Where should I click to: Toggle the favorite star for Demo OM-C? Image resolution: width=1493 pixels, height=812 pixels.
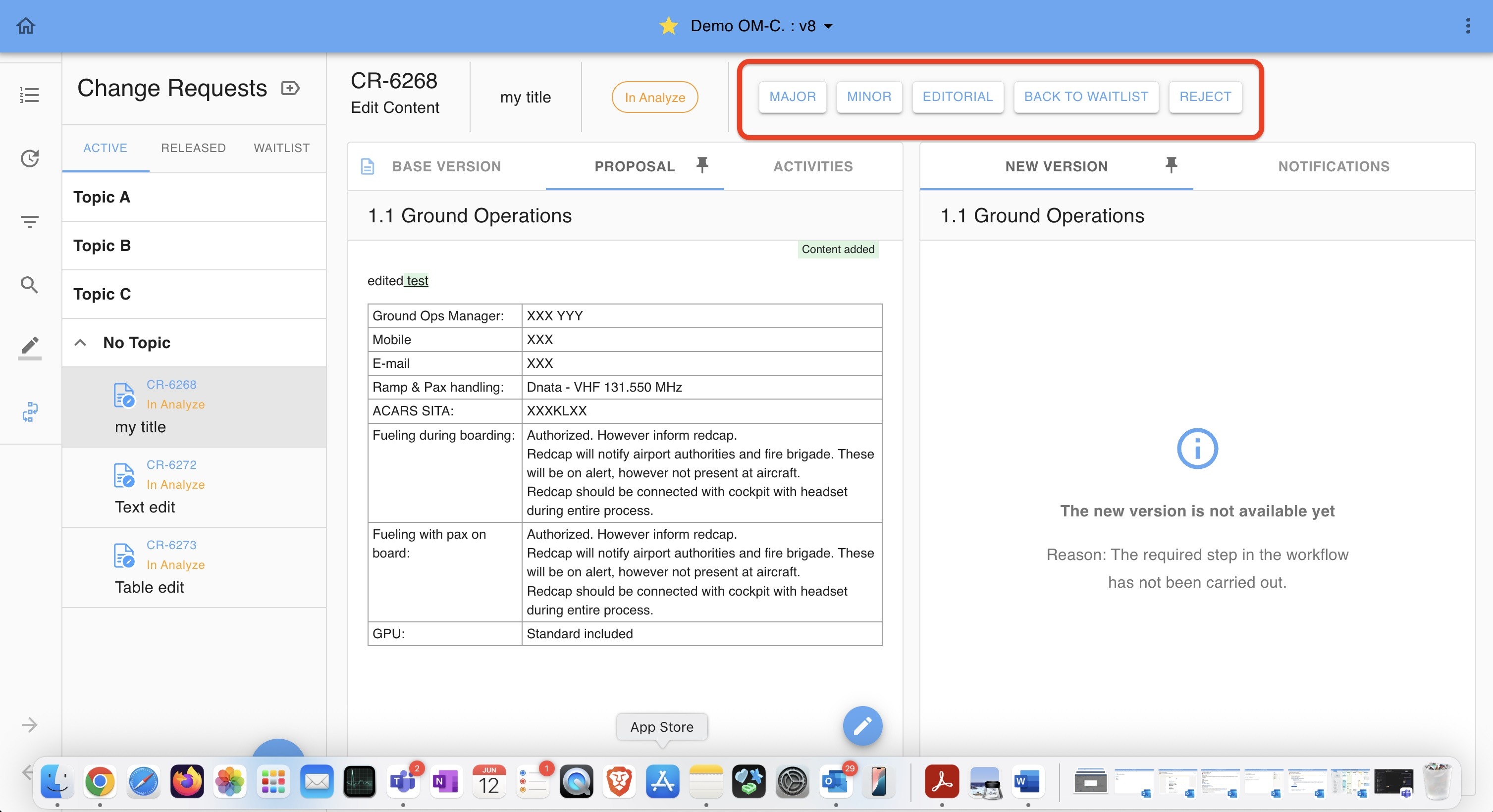[x=668, y=26]
